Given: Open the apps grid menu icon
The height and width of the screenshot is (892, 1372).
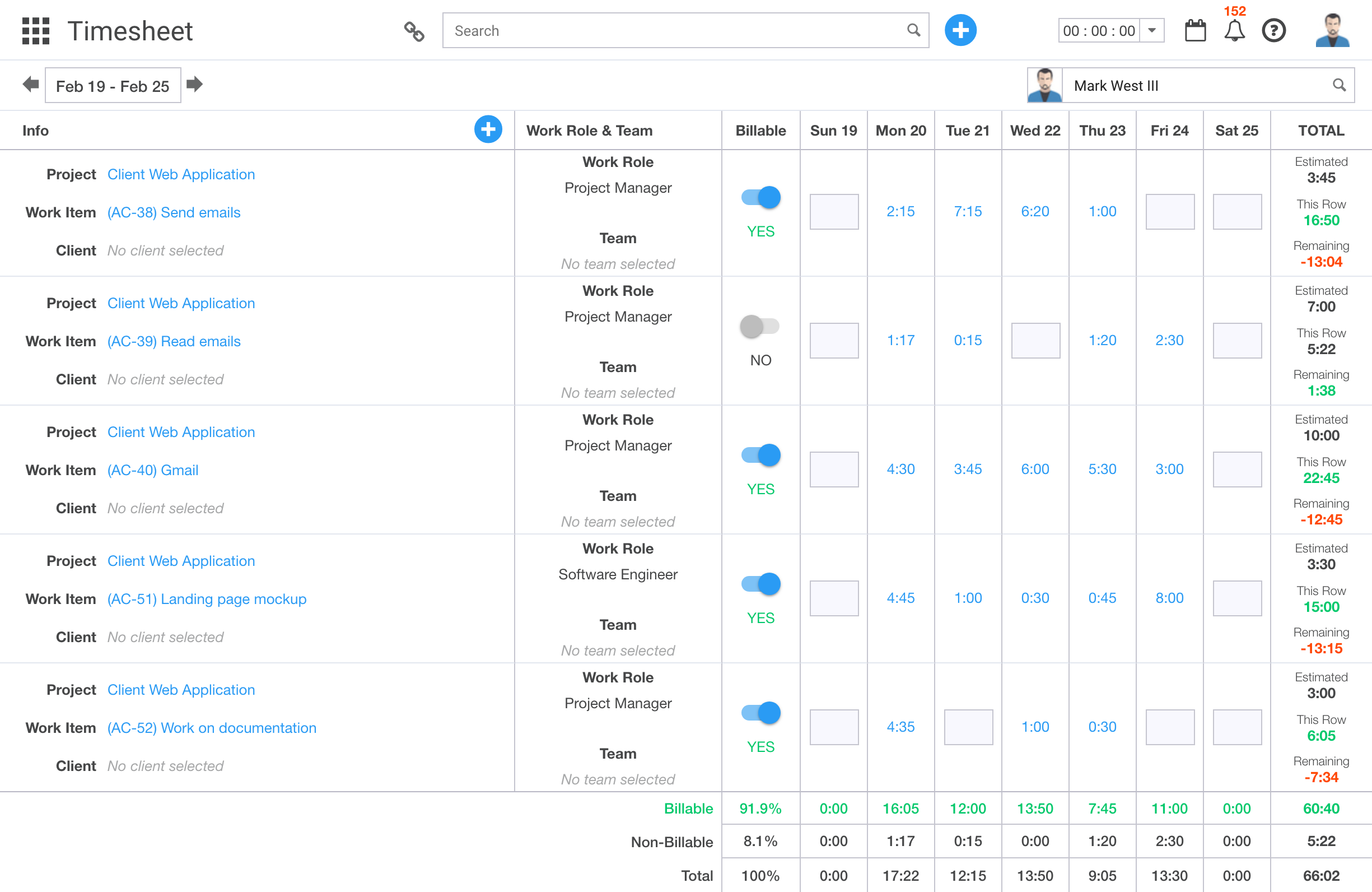Looking at the screenshot, I should coord(36,31).
